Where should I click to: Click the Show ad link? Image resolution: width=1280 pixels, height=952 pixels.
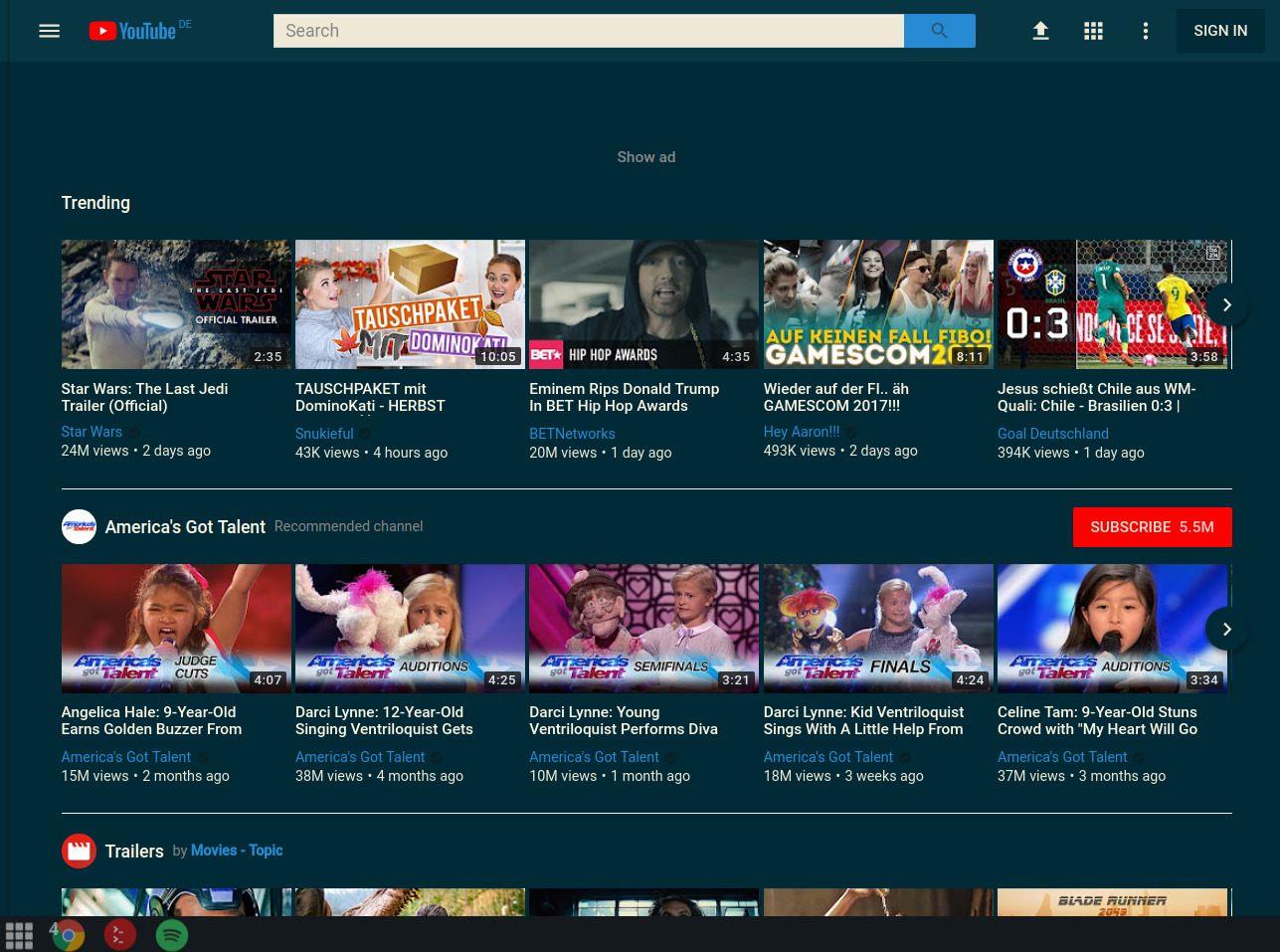click(x=646, y=157)
